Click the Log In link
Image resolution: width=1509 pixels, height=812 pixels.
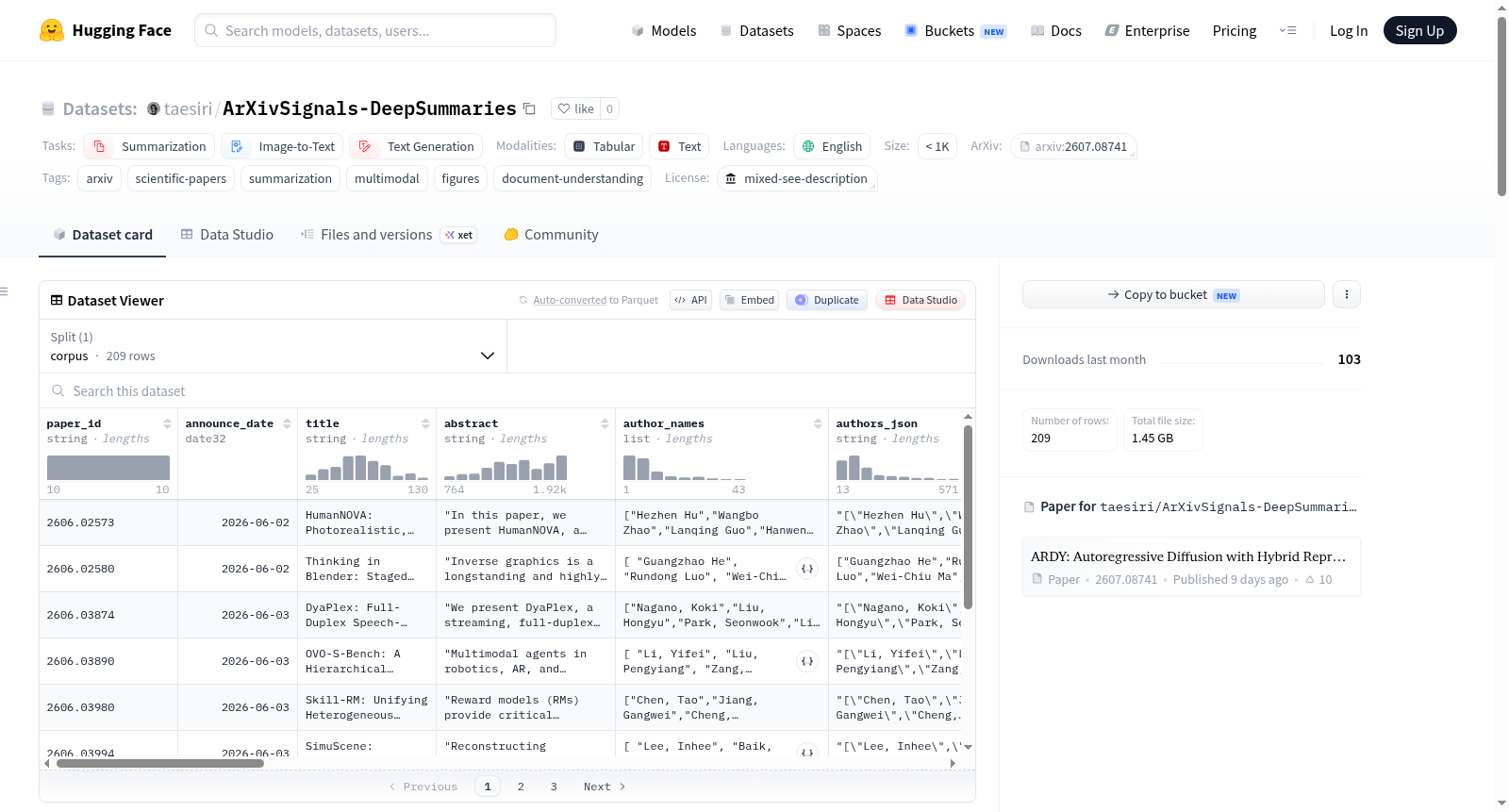coord(1349,31)
